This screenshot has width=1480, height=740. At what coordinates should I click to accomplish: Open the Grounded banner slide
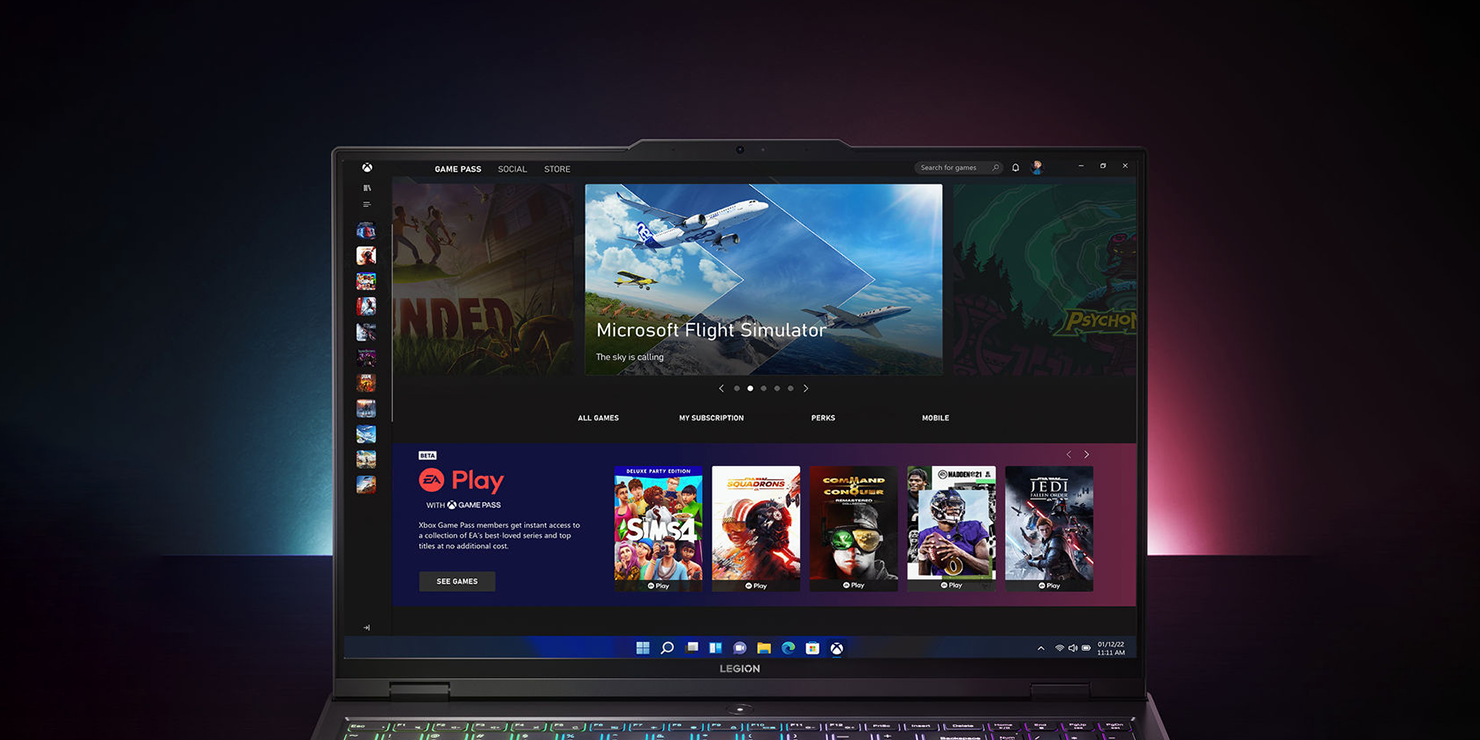(x=483, y=279)
